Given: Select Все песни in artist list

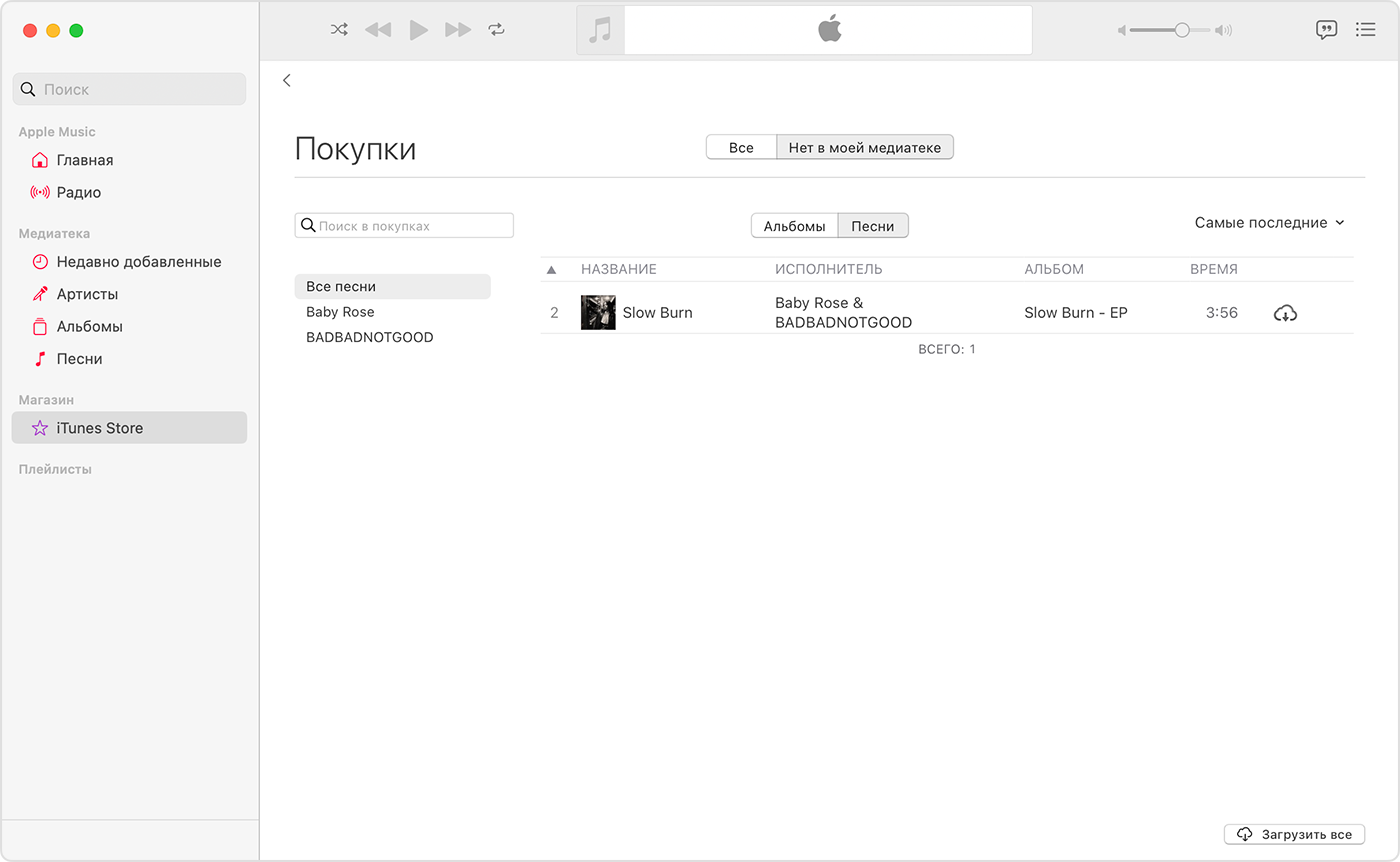Looking at the screenshot, I should pos(392,286).
